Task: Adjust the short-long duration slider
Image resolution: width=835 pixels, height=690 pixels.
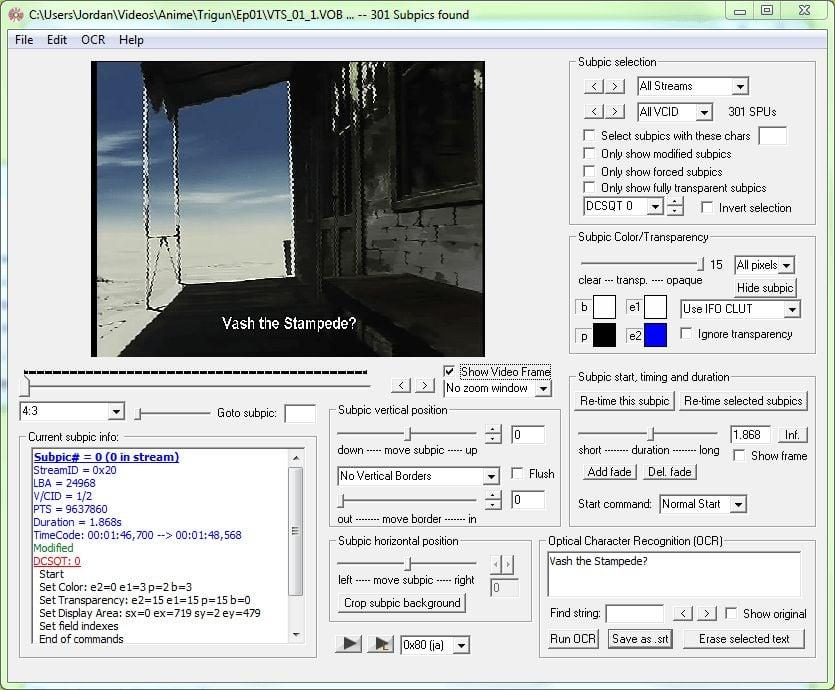Action: tap(648, 434)
